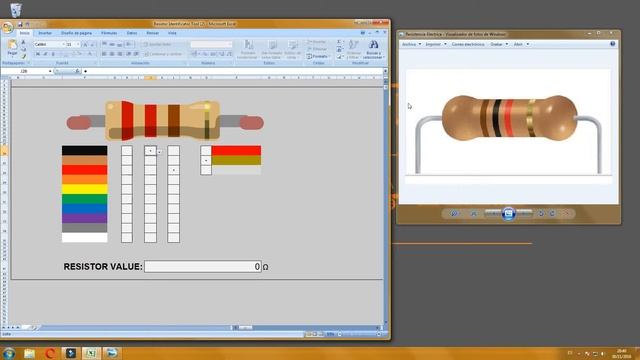640x360 pixels.
Task: Rotate photo clockwise in viewer
Action: (552, 213)
